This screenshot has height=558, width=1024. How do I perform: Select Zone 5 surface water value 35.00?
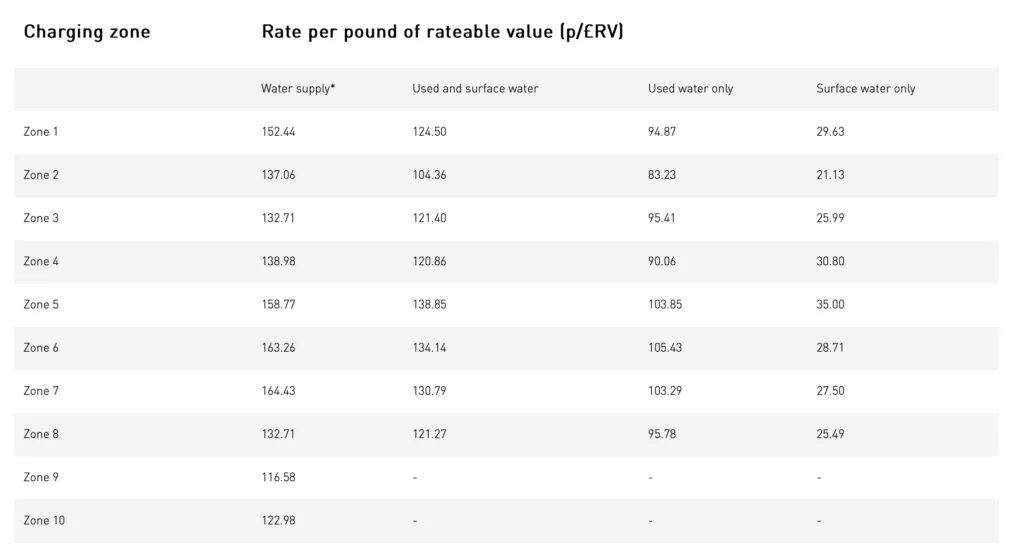point(830,304)
